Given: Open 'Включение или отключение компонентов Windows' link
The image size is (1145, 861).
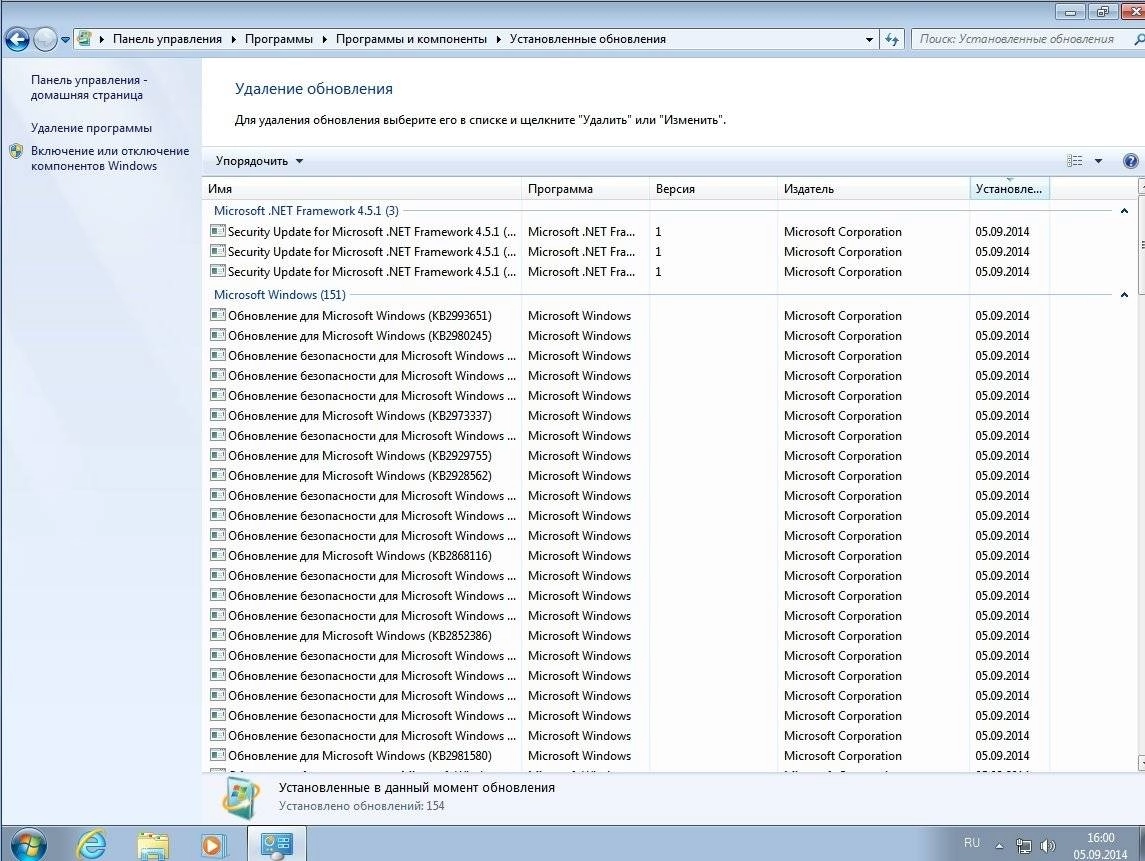Looking at the screenshot, I should coord(110,158).
